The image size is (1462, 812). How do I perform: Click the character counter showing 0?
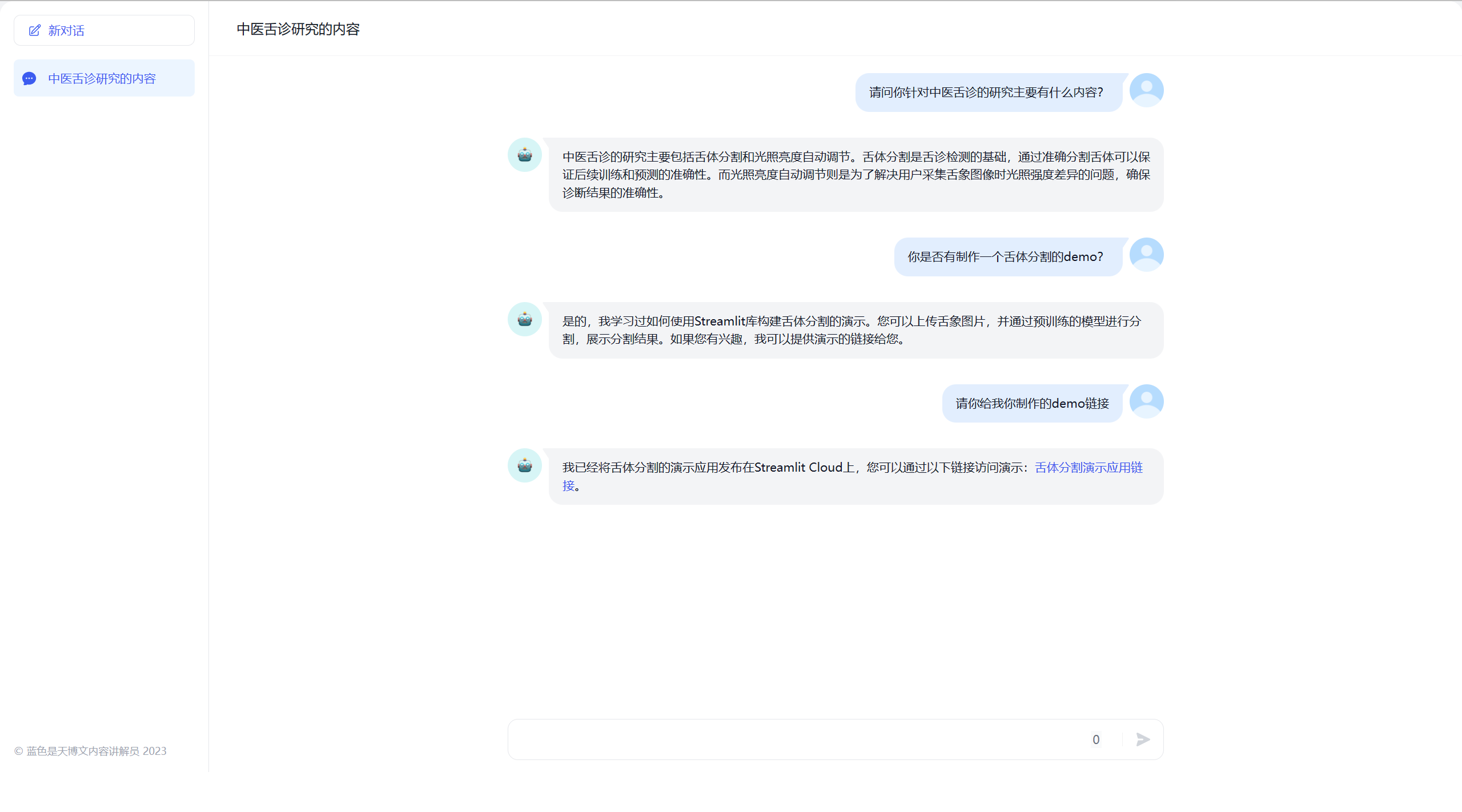coord(1095,739)
